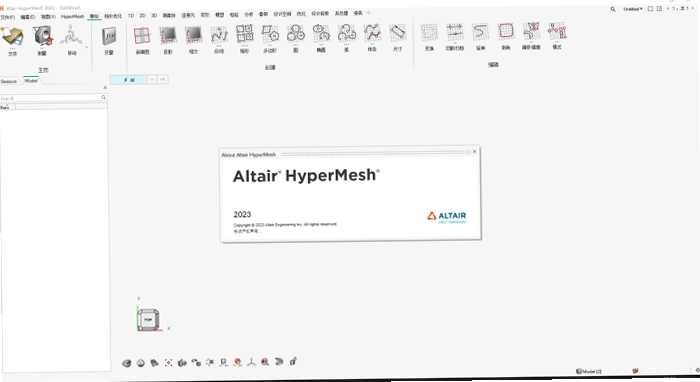The image size is (700, 382).
Task: Switch to the Session tab
Action: click(8, 81)
